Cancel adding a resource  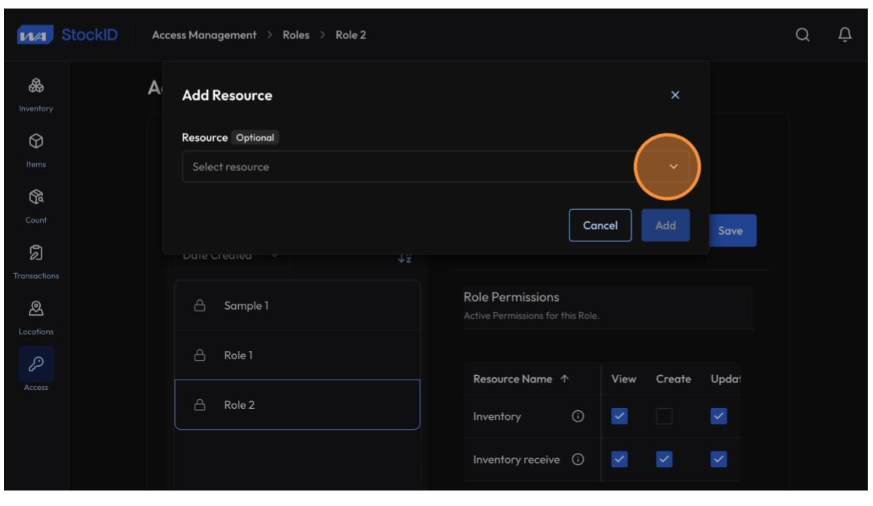600,225
